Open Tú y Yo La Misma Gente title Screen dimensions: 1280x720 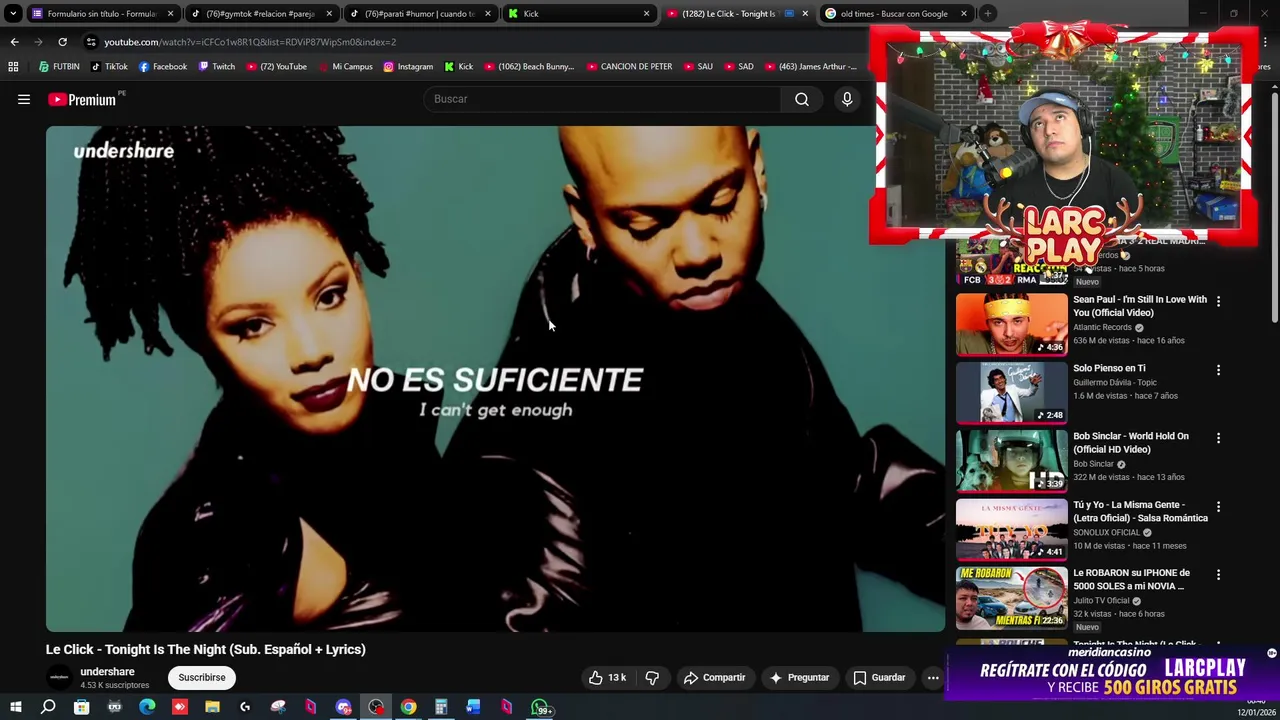pos(1140,511)
